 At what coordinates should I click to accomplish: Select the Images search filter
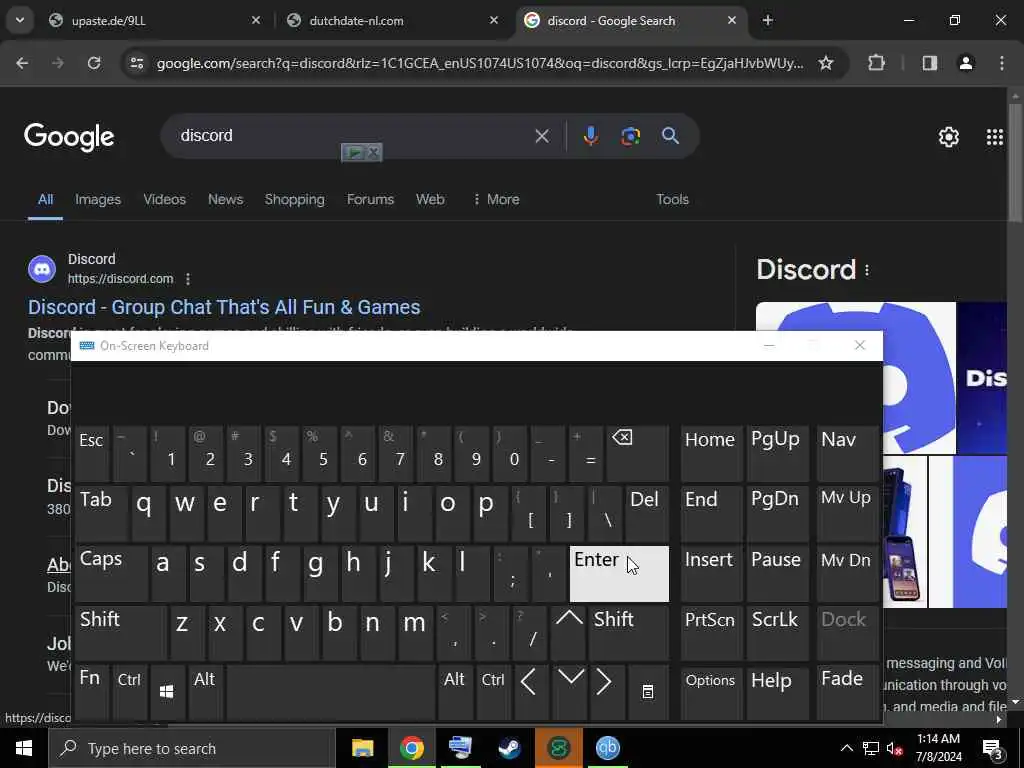[x=97, y=199]
